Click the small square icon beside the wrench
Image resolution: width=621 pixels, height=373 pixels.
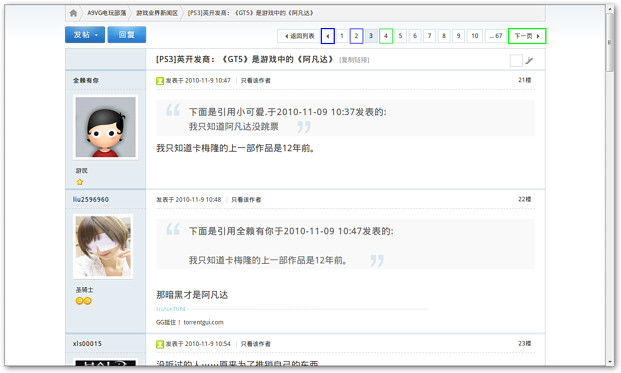coord(516,61)
